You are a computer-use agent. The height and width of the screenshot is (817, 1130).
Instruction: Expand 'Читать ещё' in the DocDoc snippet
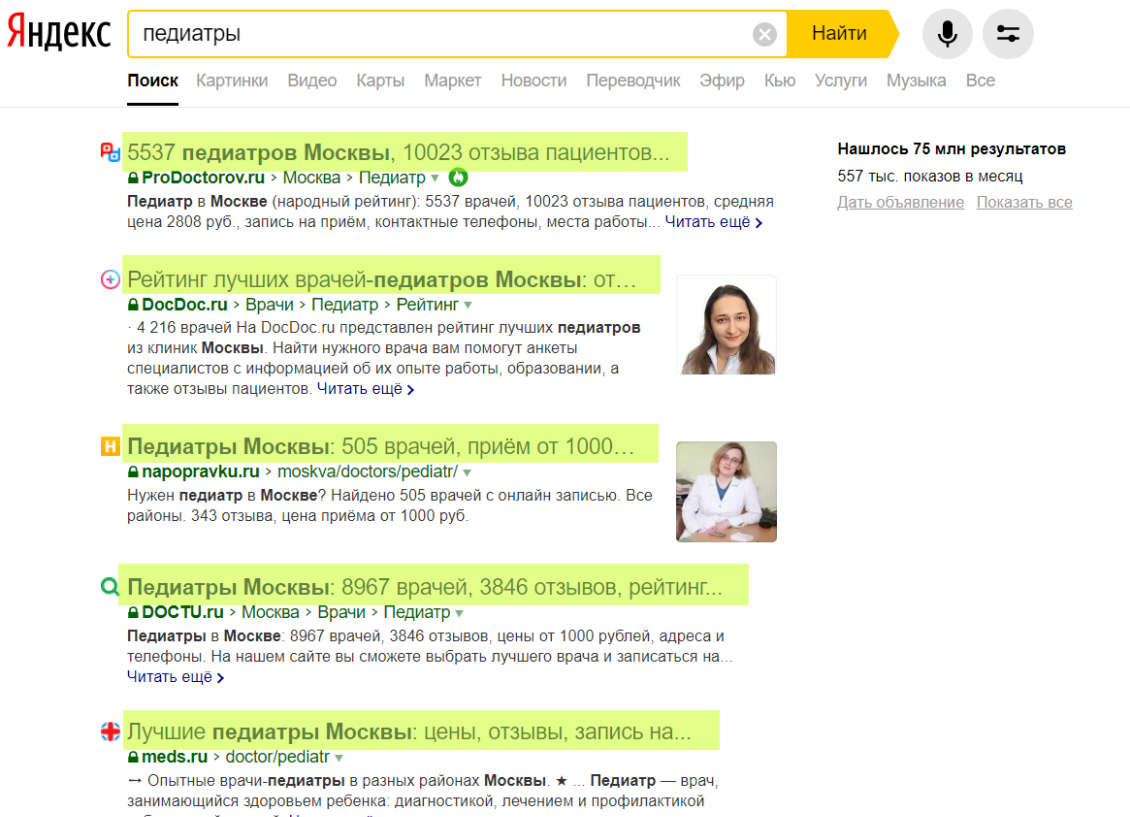(x=365, y=389)
